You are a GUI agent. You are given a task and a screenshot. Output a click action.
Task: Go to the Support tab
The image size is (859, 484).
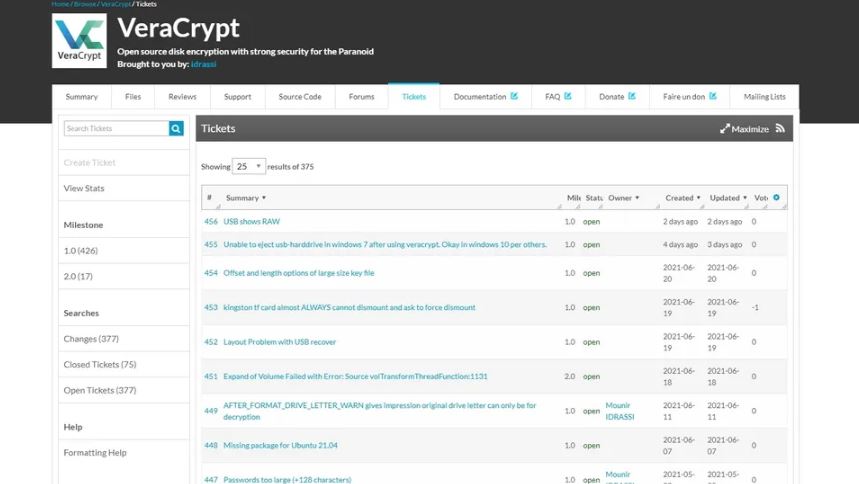[x=237, y=96]
